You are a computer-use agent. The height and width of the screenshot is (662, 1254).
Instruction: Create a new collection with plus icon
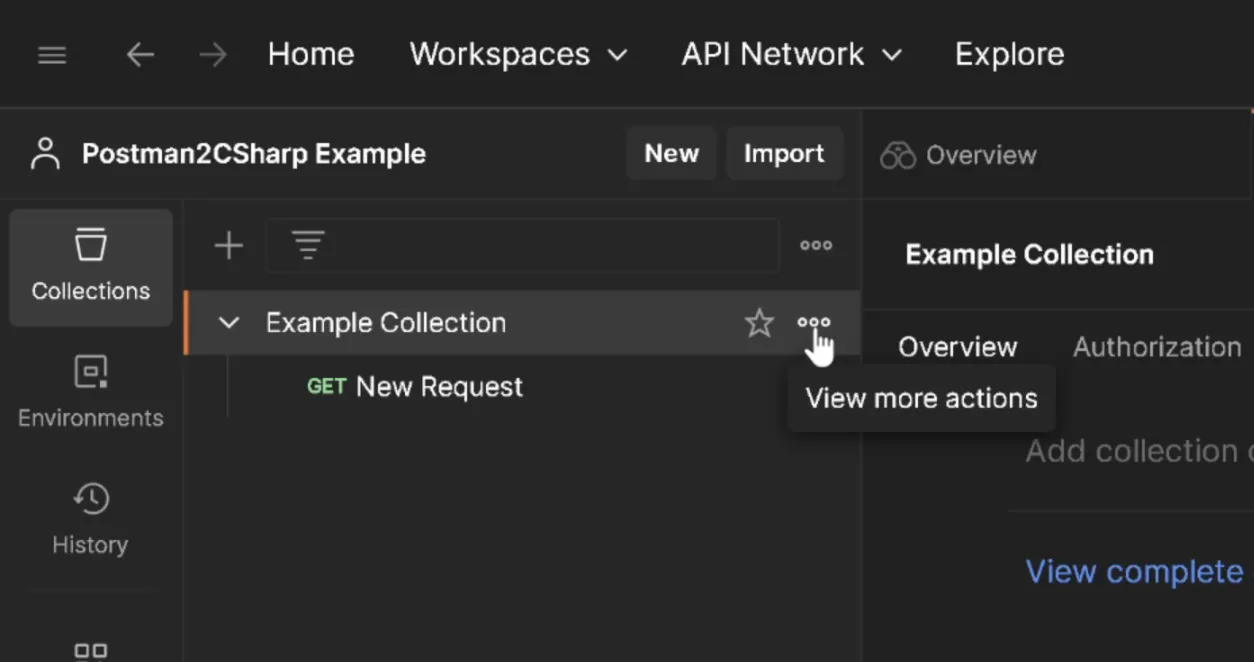point(229,245)
